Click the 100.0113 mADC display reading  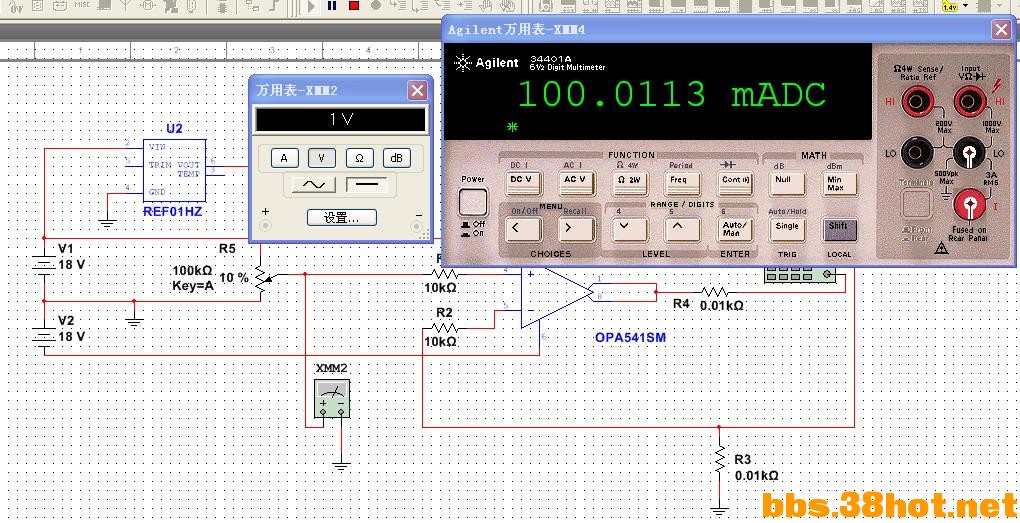[x=671, y=95]
